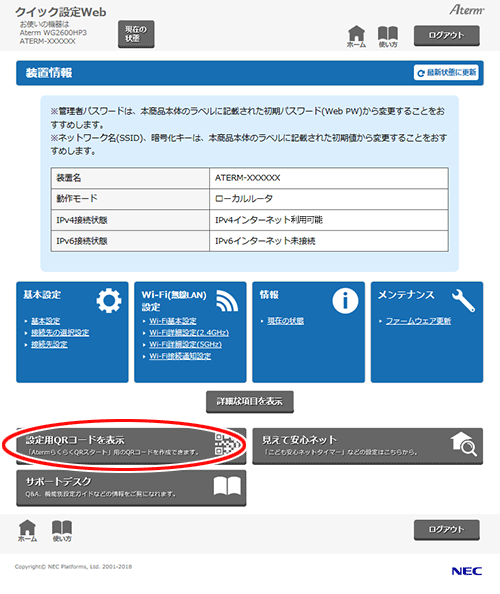
Task: Click the bottom ログアウト button
Action: pos(447,530)
